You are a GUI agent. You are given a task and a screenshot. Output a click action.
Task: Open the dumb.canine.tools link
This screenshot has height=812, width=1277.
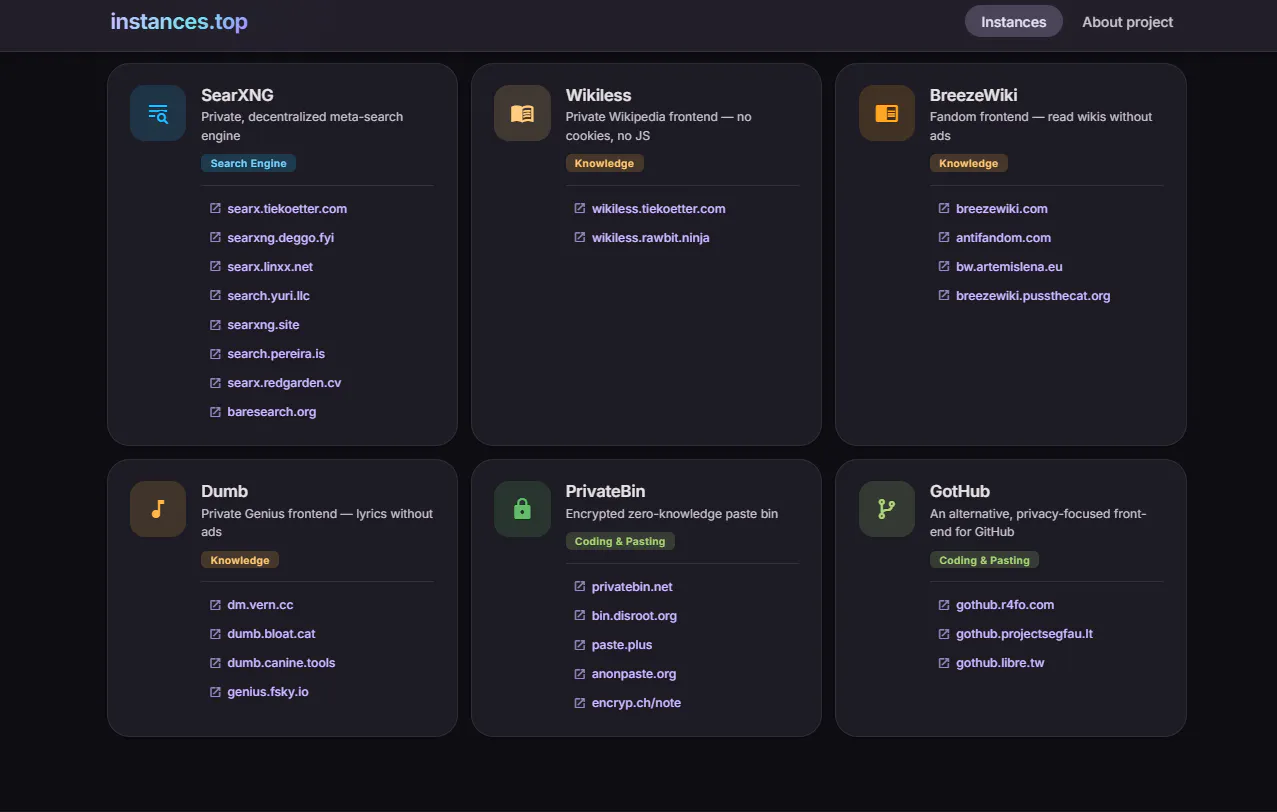click(281, 663)
